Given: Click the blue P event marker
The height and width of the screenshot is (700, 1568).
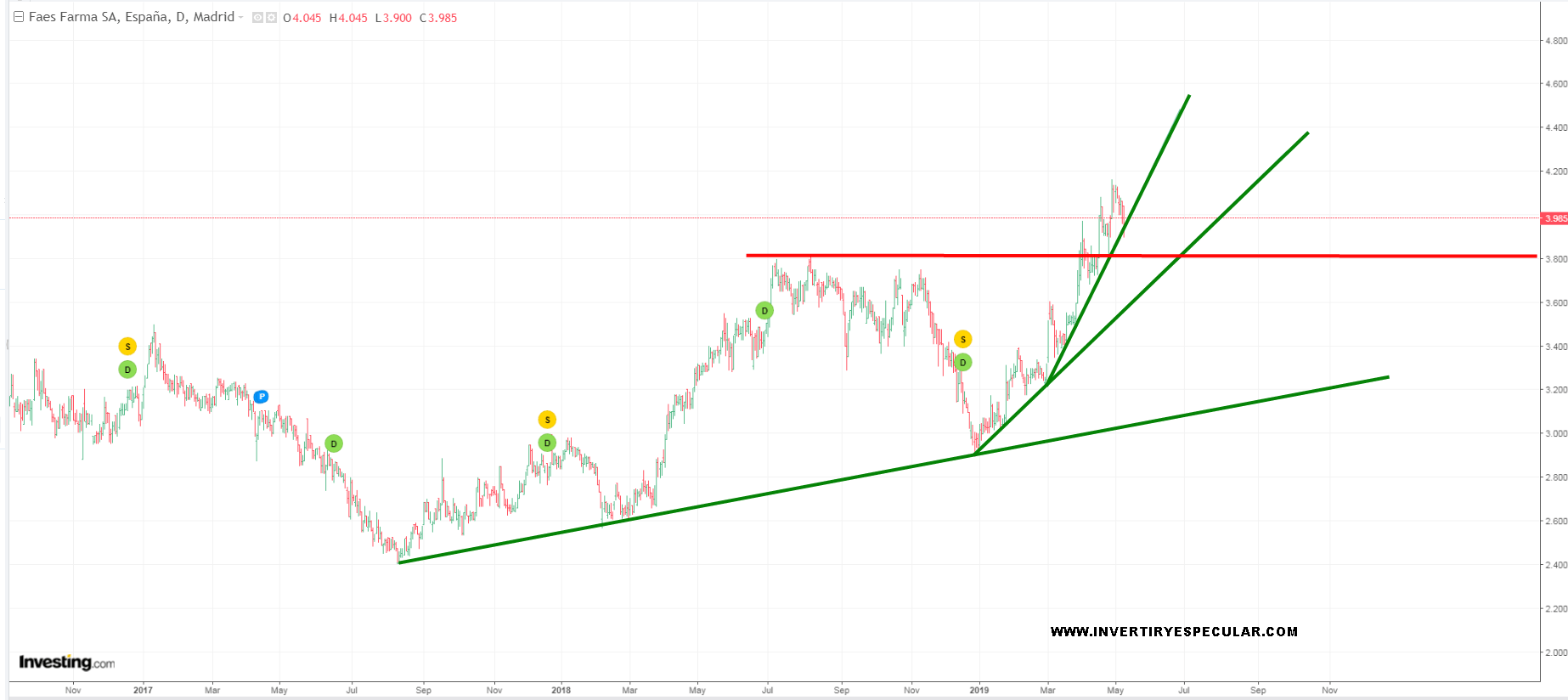Looking at the screenshot, I should point(261,397).
